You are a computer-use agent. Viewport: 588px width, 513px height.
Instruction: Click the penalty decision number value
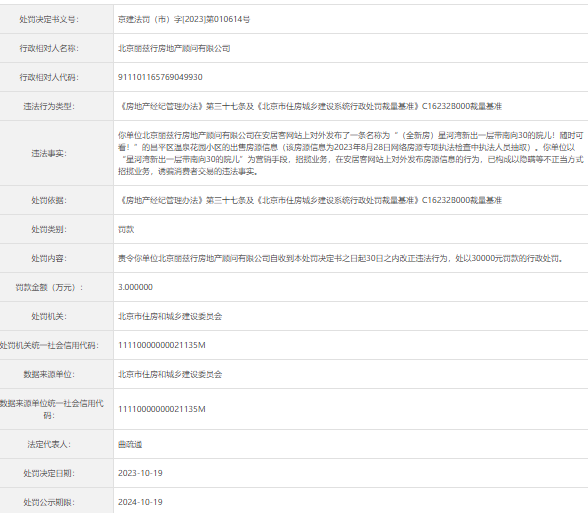click(x=184, y=20)
